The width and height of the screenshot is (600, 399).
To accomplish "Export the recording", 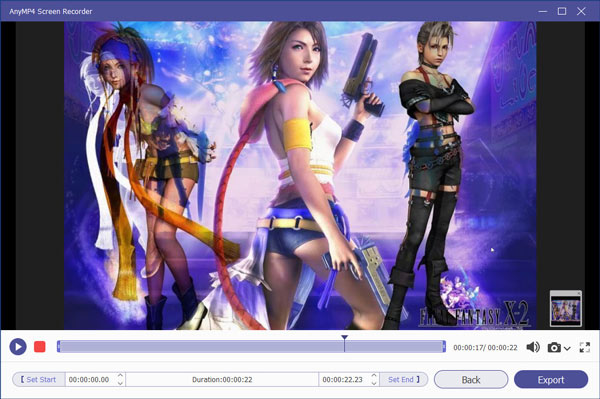I will pyautogui.click(x=551, y=379).
